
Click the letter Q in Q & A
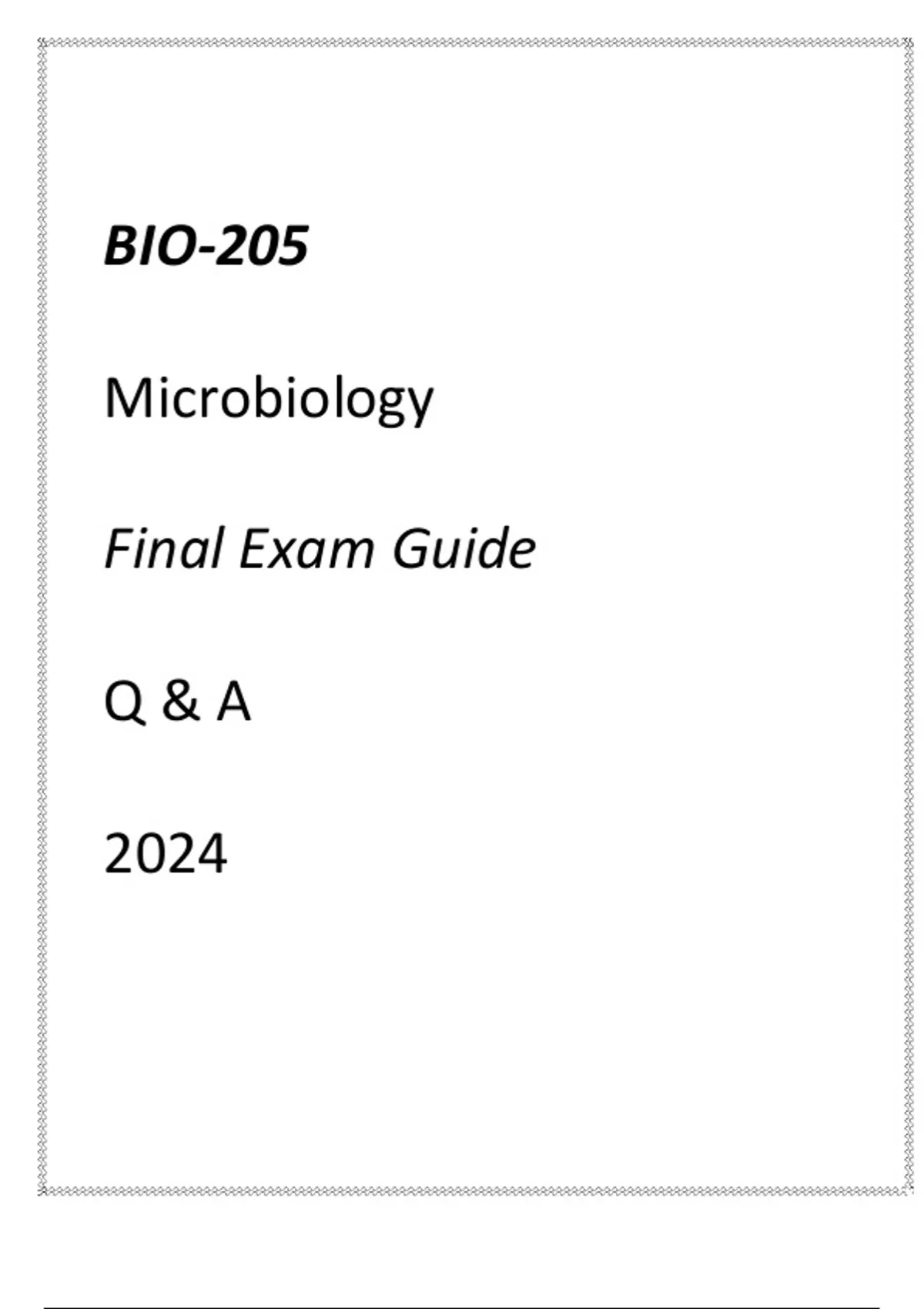click(x=124, y=702)
